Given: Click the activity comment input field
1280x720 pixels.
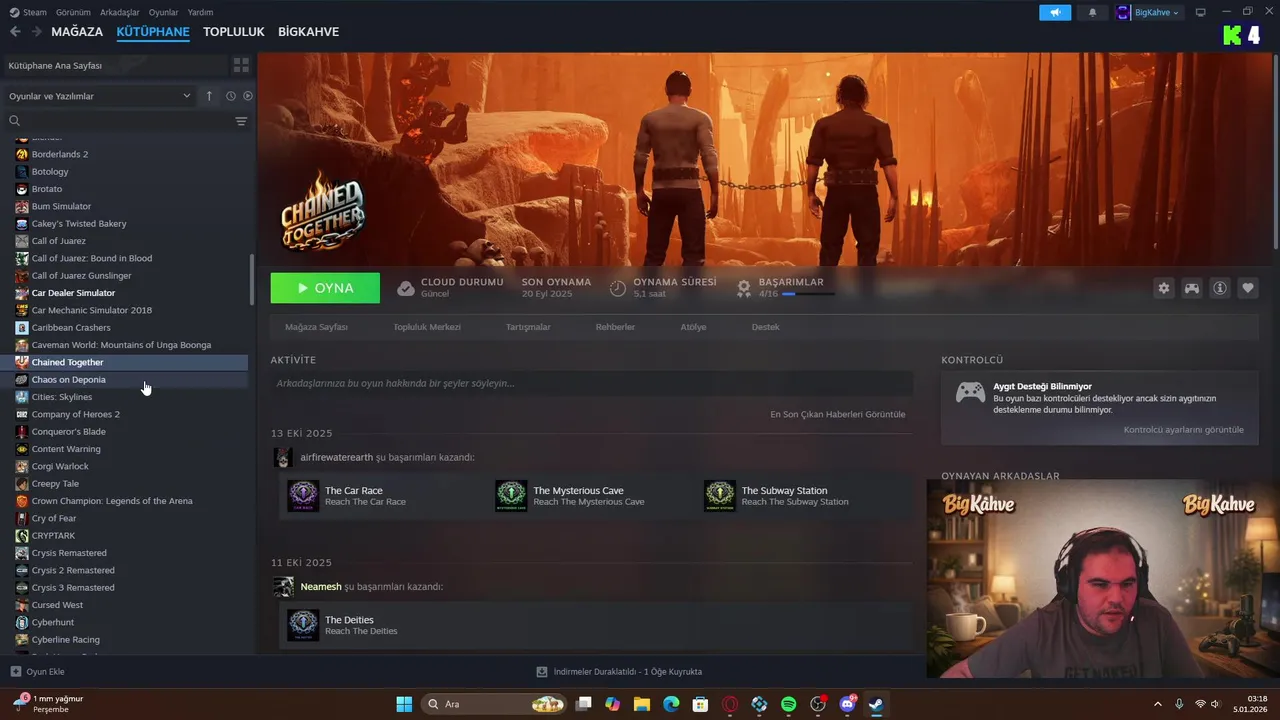Looking at the screenshot, I should pos(591,383).
